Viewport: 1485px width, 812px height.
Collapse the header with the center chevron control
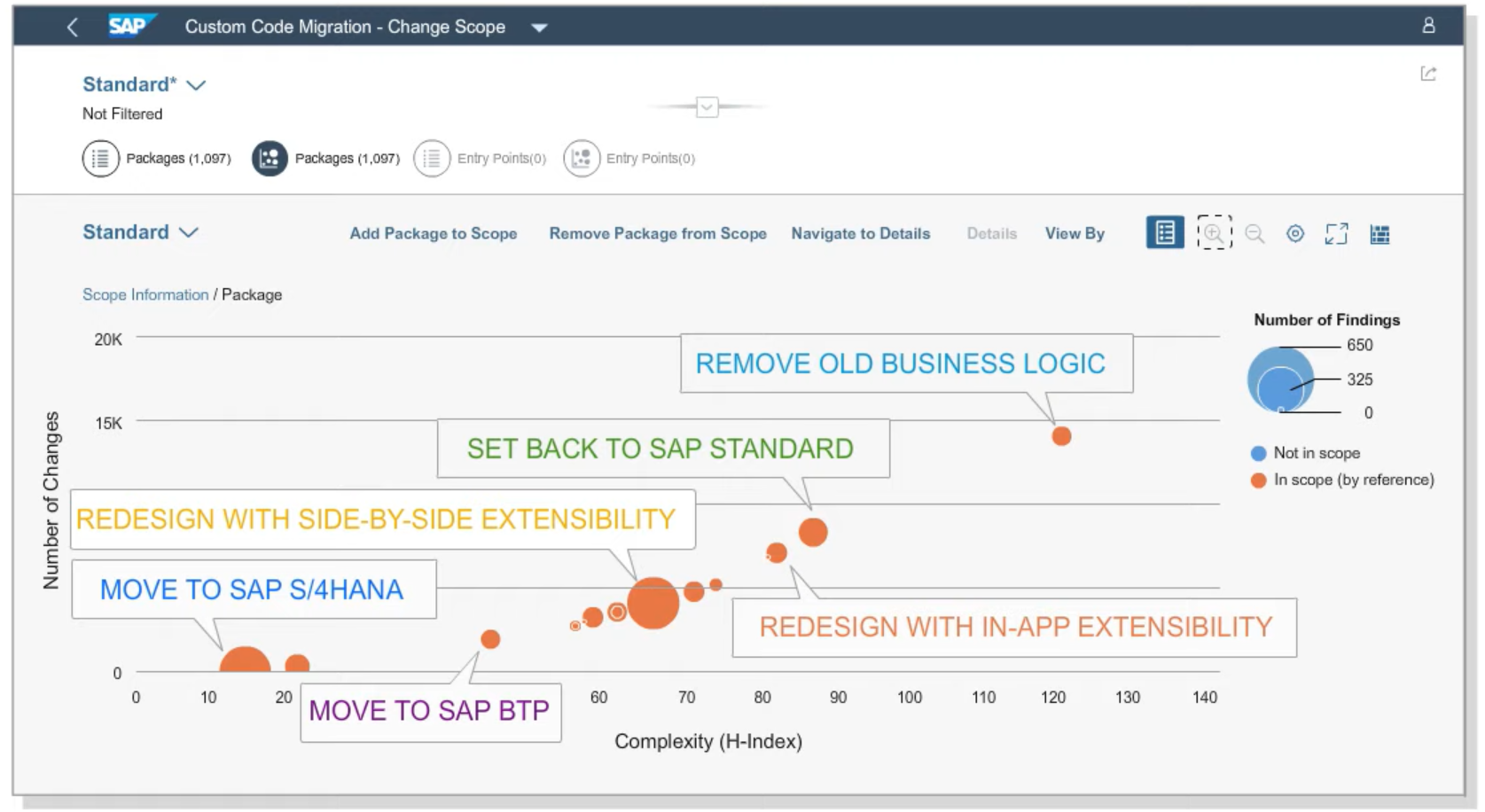coord(707,106)
